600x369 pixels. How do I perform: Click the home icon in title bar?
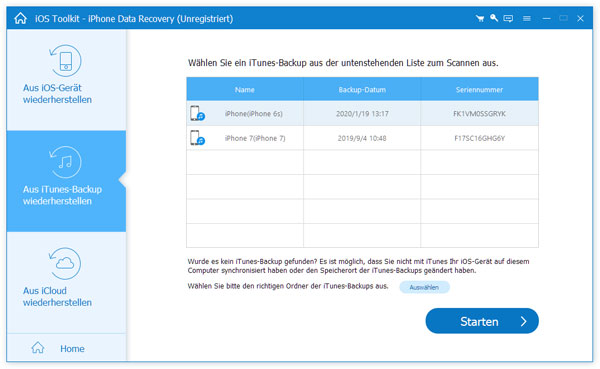(x=20, y=18)
